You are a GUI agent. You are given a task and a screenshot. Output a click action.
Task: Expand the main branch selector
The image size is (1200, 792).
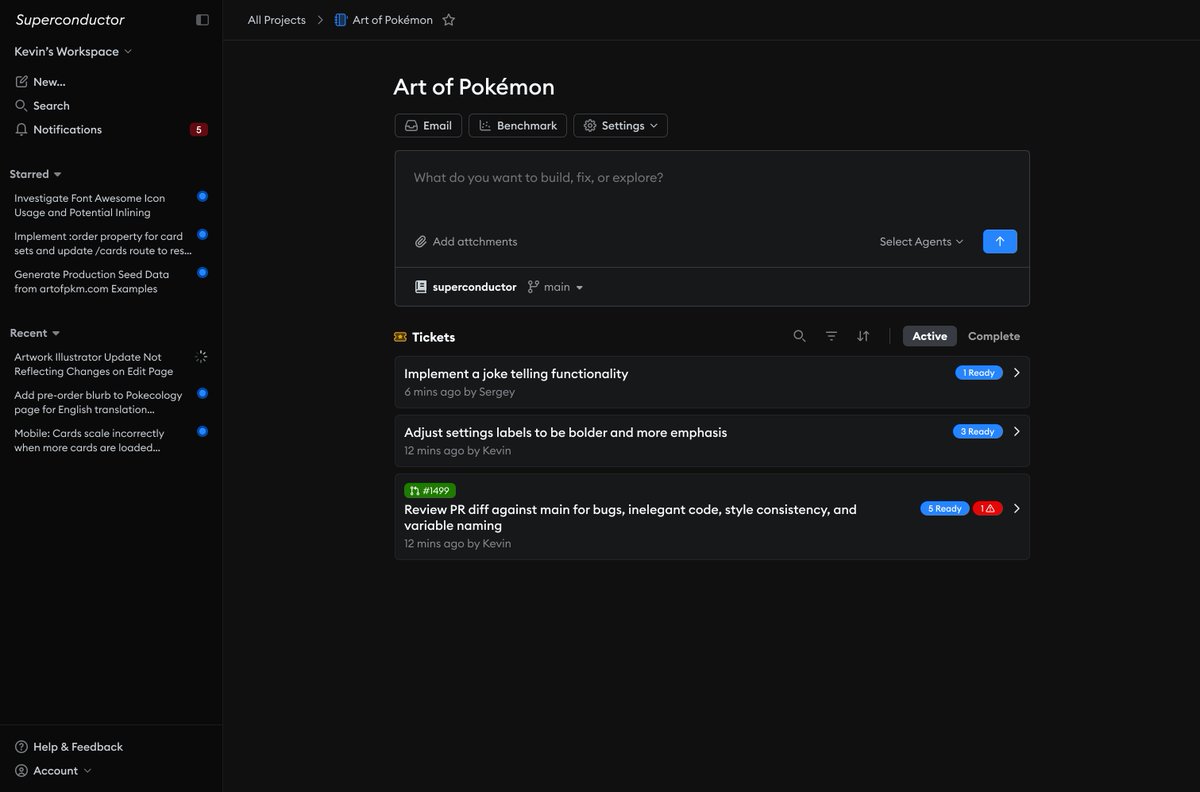coord(556,286)
